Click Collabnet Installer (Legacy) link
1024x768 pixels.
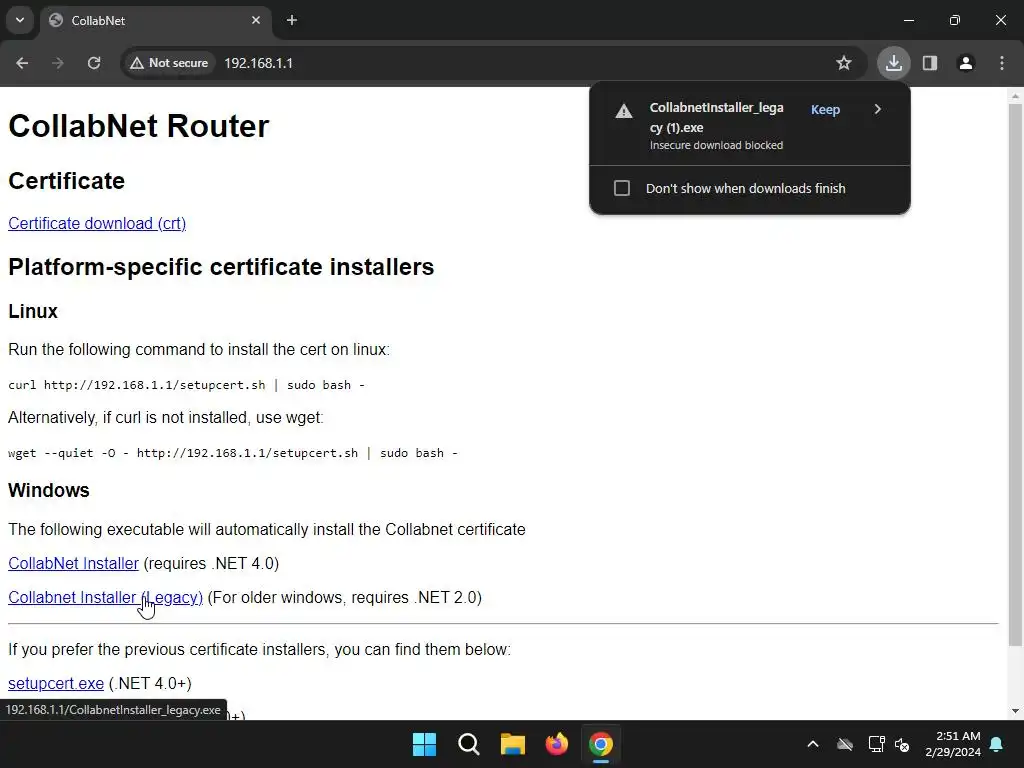point(106,598)
